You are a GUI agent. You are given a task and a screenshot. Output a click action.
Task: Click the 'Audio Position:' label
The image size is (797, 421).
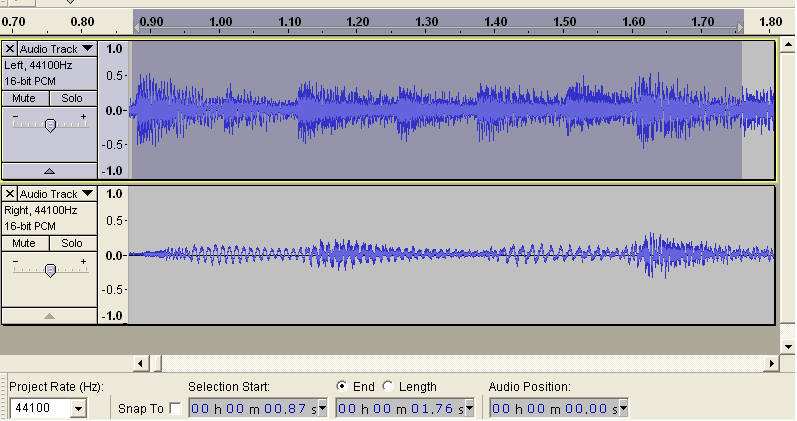[530, 387]
